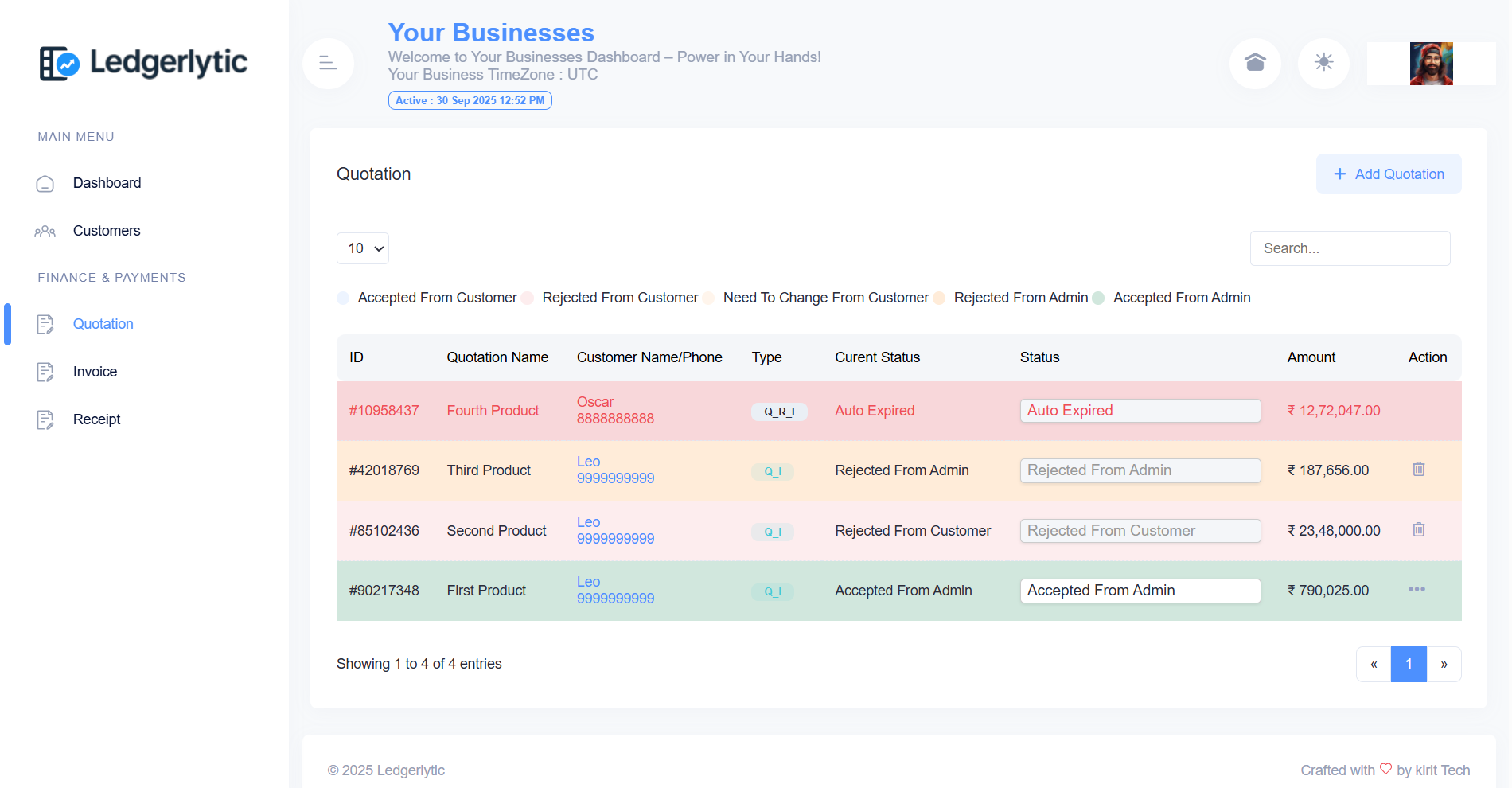Click the Add Quotation button

click(x=1388, y=174)
